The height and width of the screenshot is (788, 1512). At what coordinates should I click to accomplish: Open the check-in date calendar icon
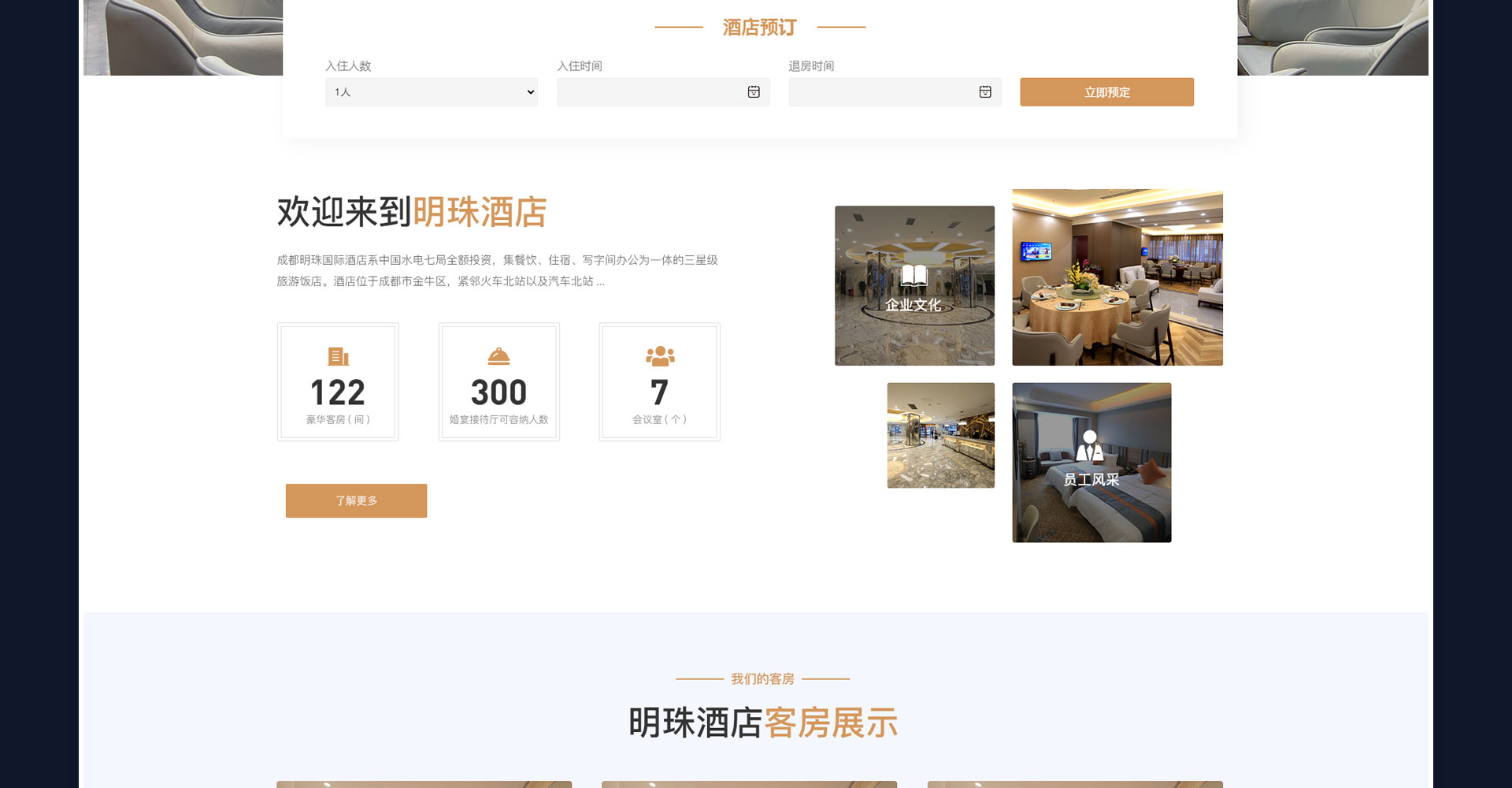point(754,92)
